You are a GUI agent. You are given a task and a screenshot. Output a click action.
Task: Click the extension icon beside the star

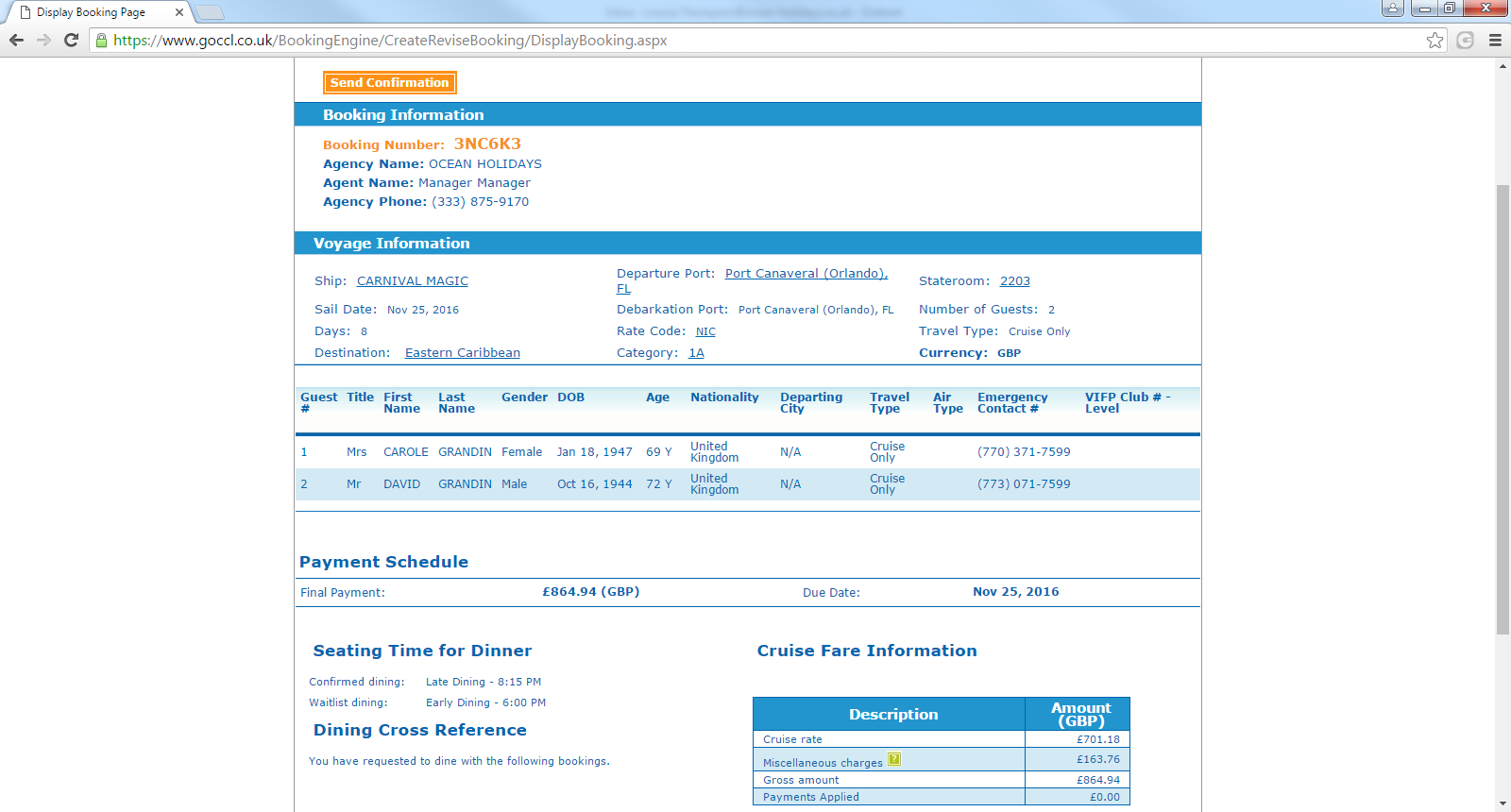pos(1466,40)
